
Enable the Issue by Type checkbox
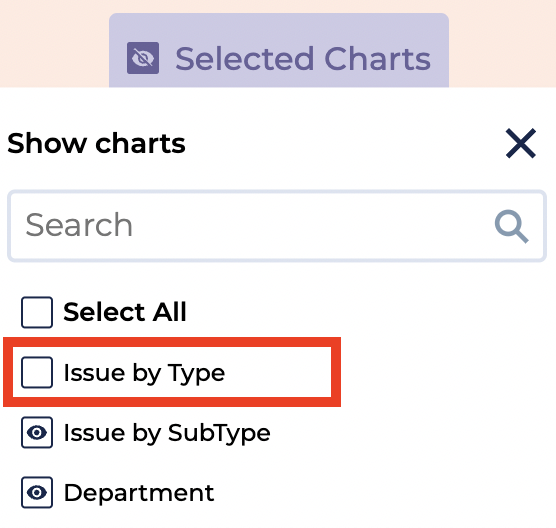coord(37,372)
